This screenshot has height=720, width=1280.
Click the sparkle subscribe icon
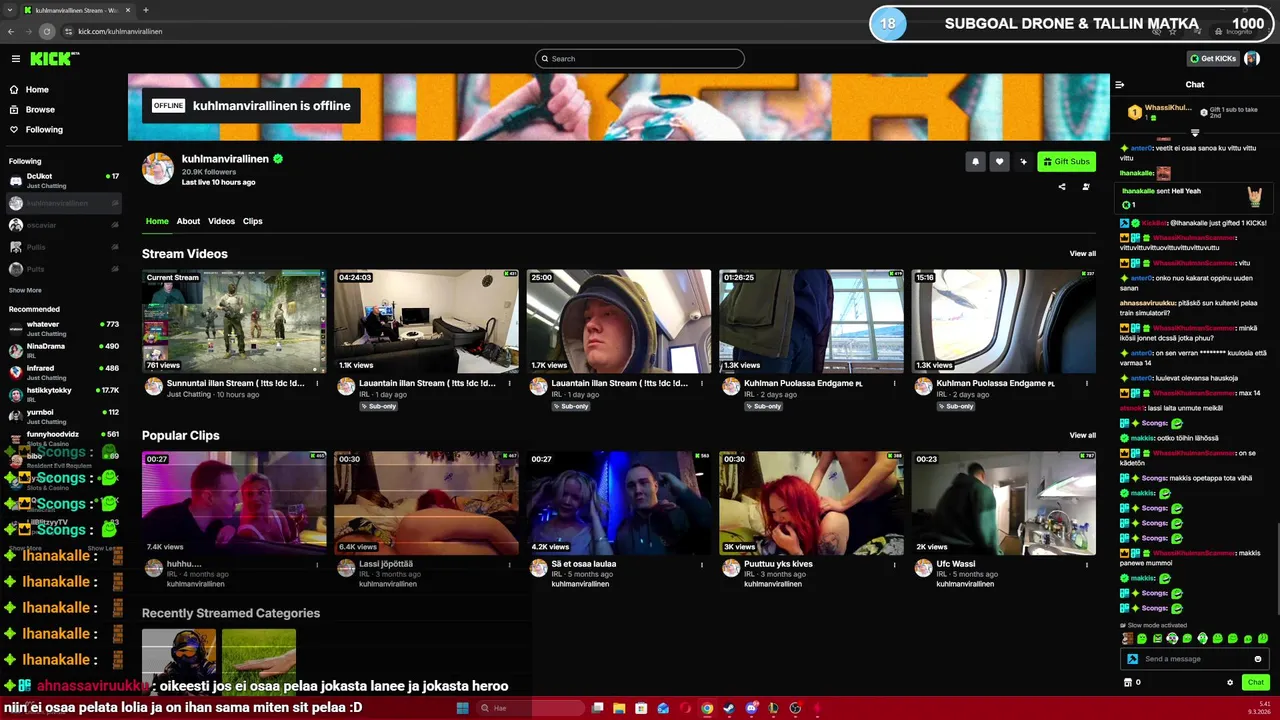coord(1023,161)
